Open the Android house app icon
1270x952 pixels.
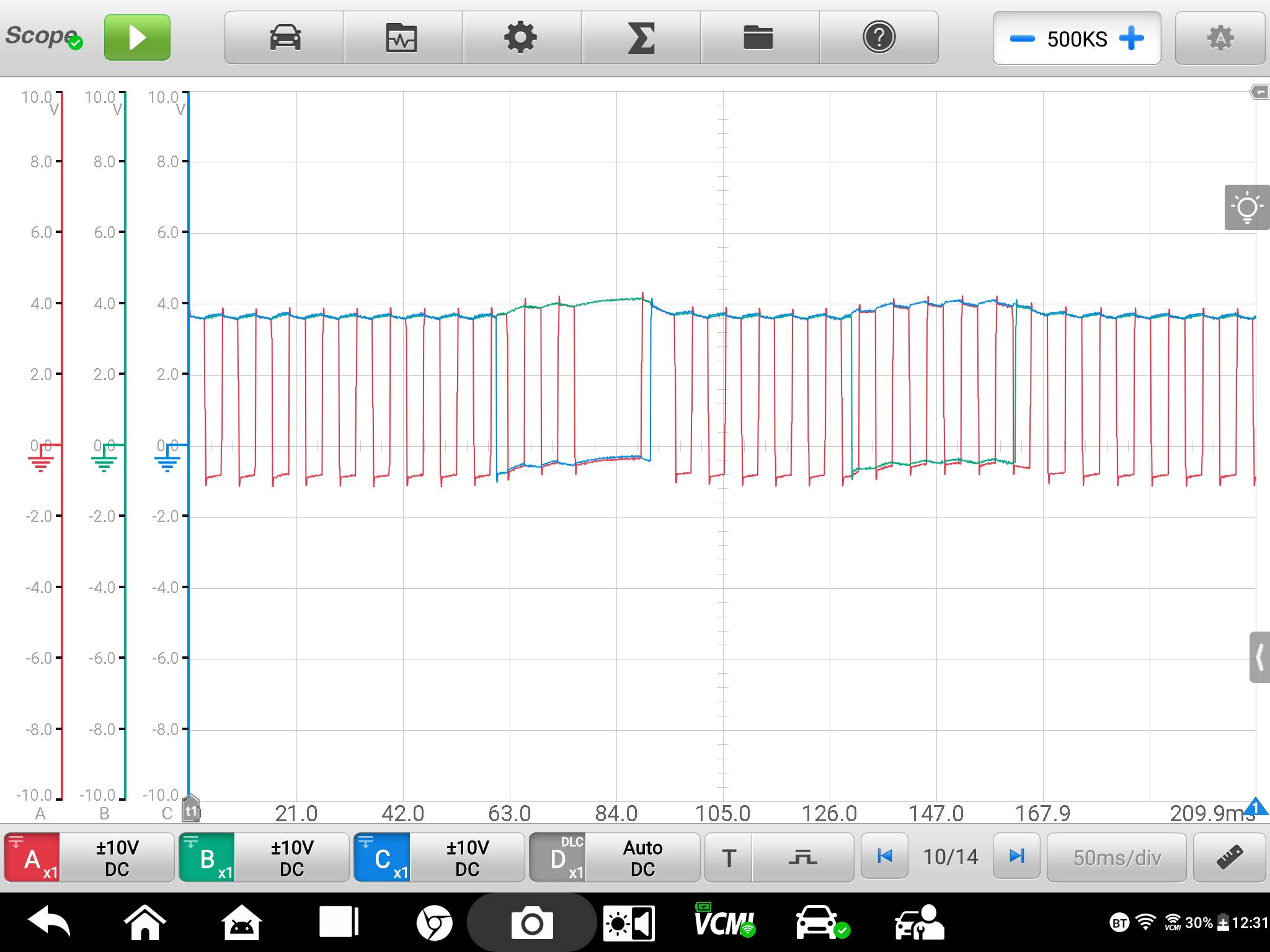point(241,923)
